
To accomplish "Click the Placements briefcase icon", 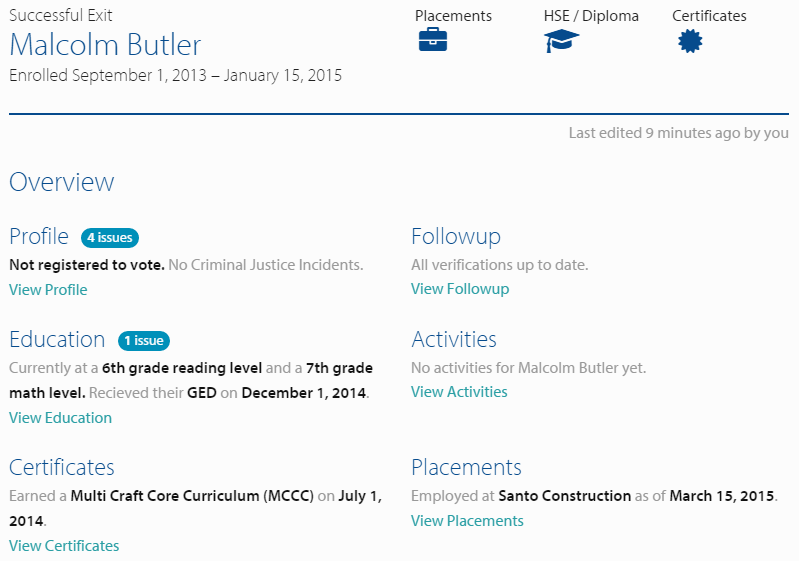I will click(x=432, y=41).
